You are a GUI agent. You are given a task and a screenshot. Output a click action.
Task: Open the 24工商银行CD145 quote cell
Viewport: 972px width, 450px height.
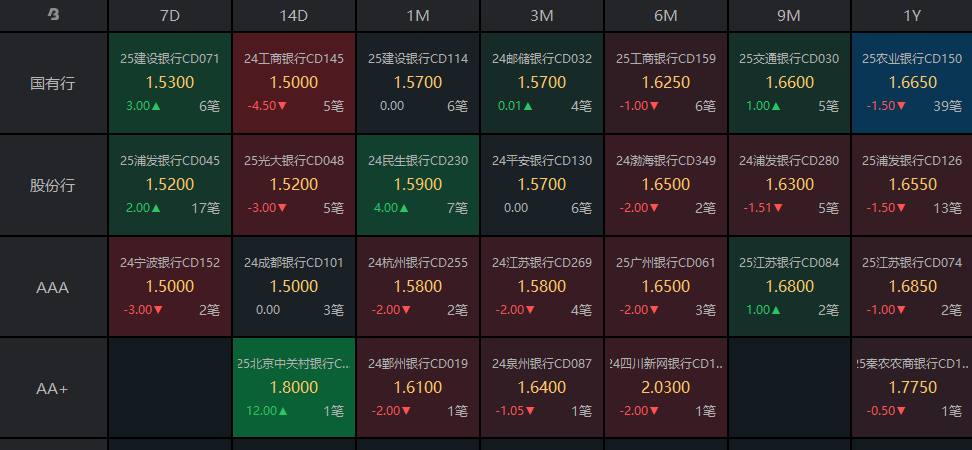click(x=293, y=83)
